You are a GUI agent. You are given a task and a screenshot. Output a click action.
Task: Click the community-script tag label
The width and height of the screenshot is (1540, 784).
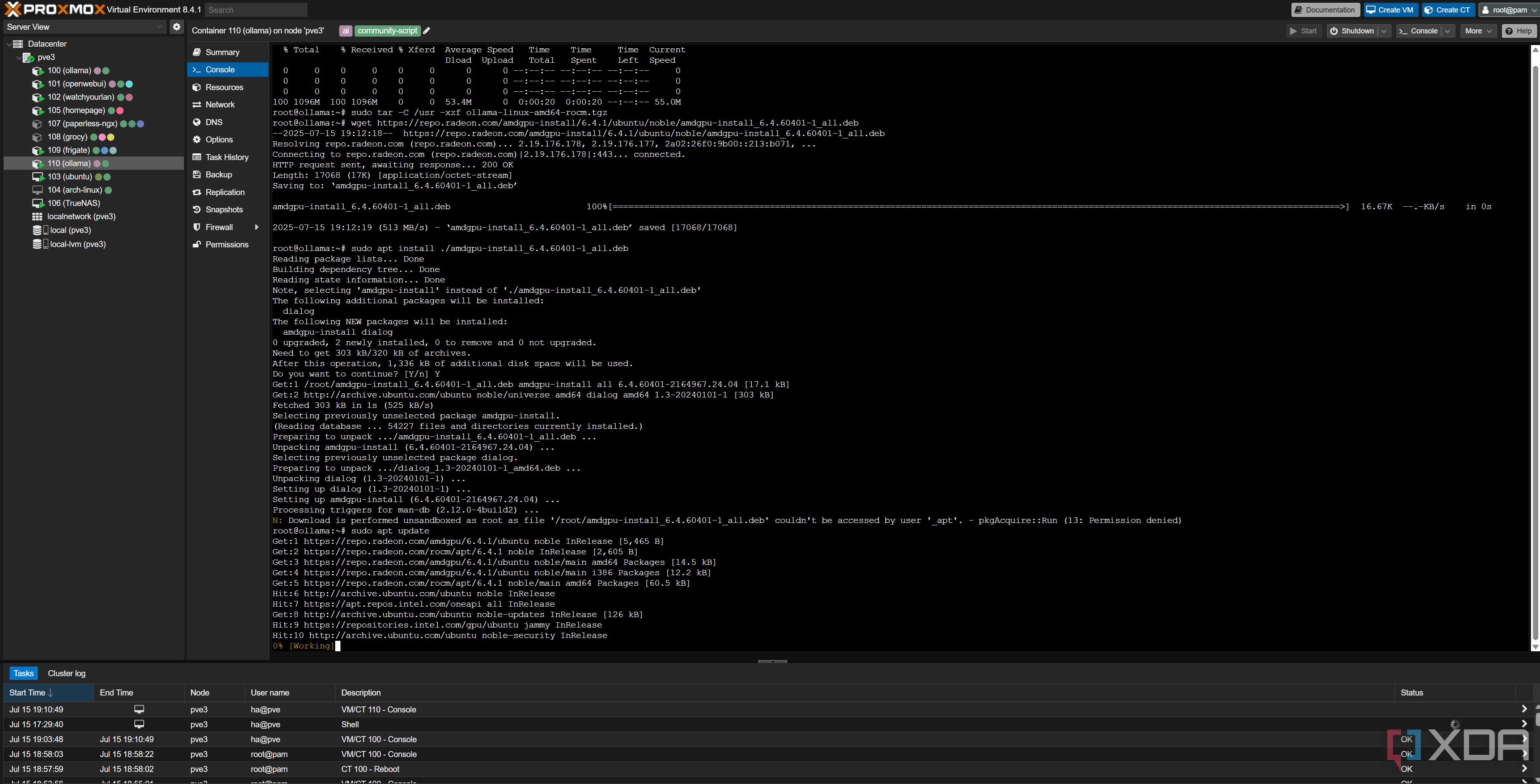388,31
